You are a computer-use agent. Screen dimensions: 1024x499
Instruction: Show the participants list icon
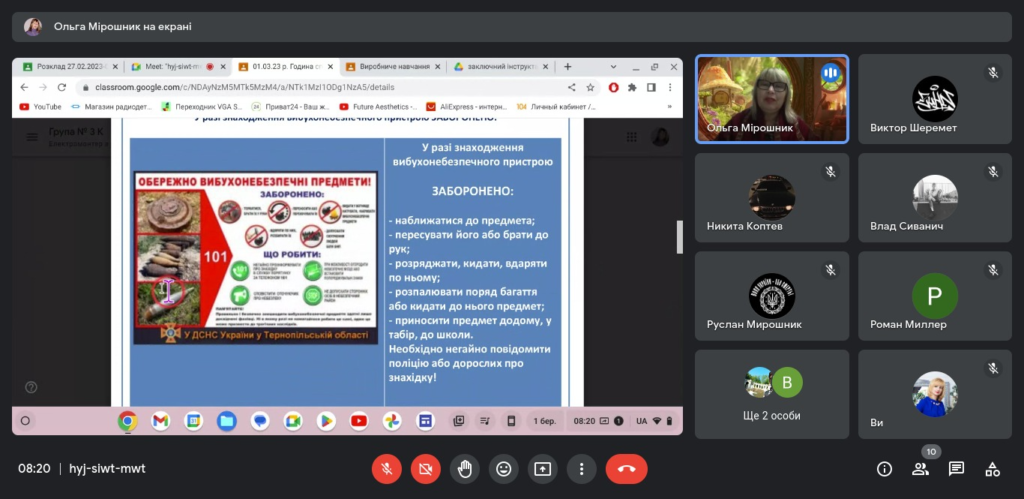920,468
